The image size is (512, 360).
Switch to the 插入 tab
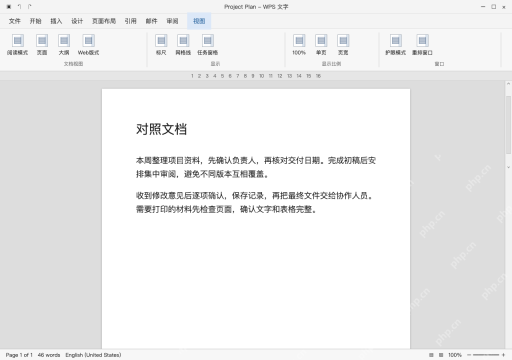pyautogui.click(x=56, y=21)
